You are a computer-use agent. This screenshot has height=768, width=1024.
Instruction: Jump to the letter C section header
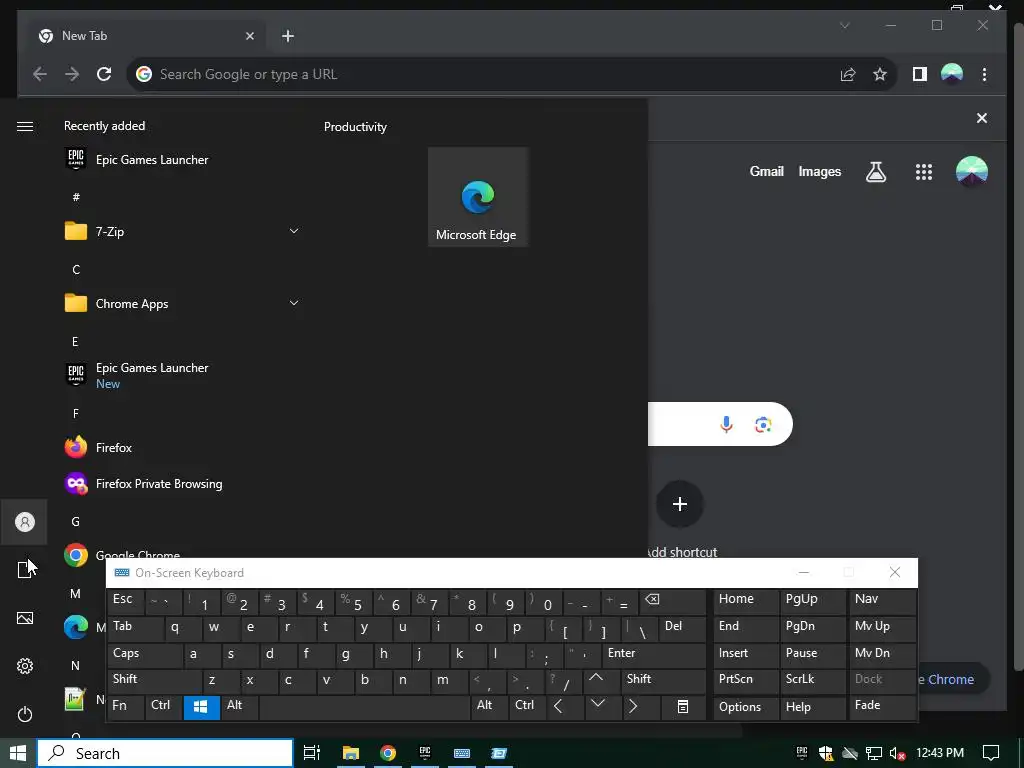(76, 269)
